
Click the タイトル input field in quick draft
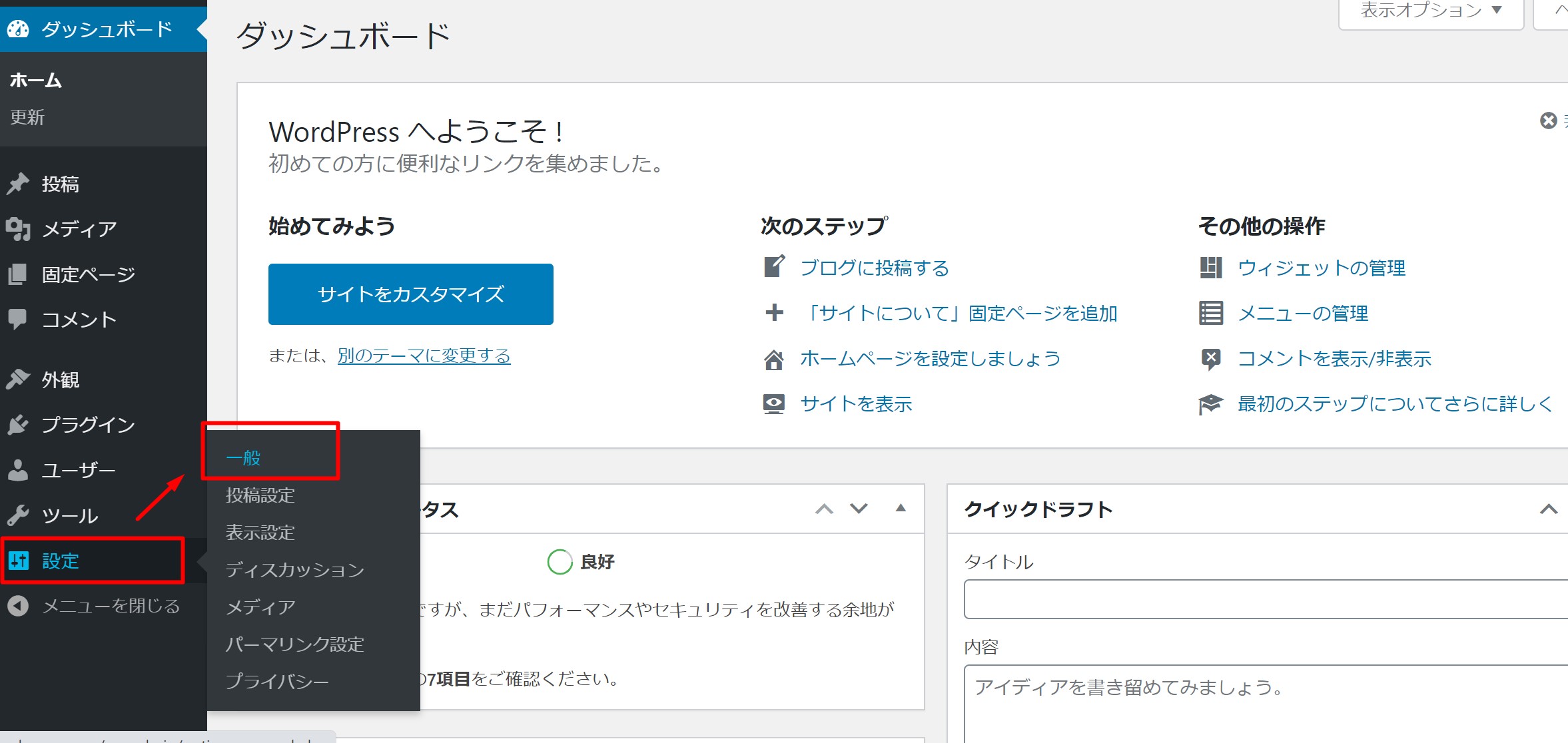pos(1266,599)
